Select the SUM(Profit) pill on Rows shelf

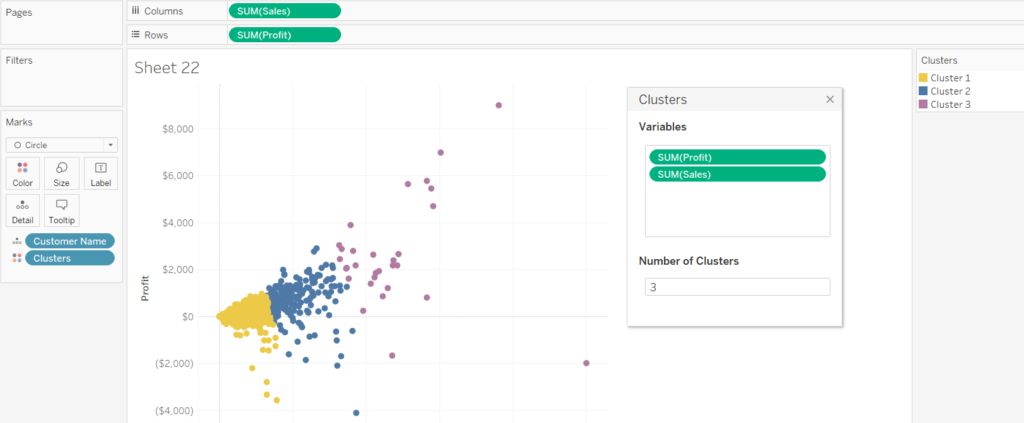click(284, 35)
